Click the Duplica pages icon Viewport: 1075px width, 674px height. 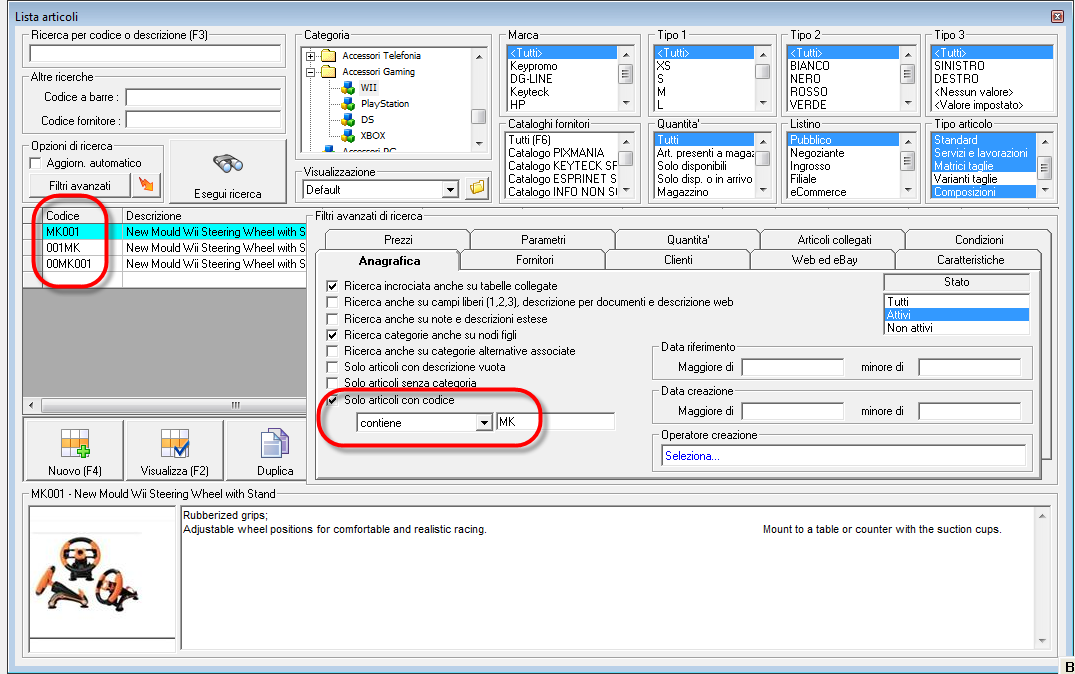pos(275,444)
